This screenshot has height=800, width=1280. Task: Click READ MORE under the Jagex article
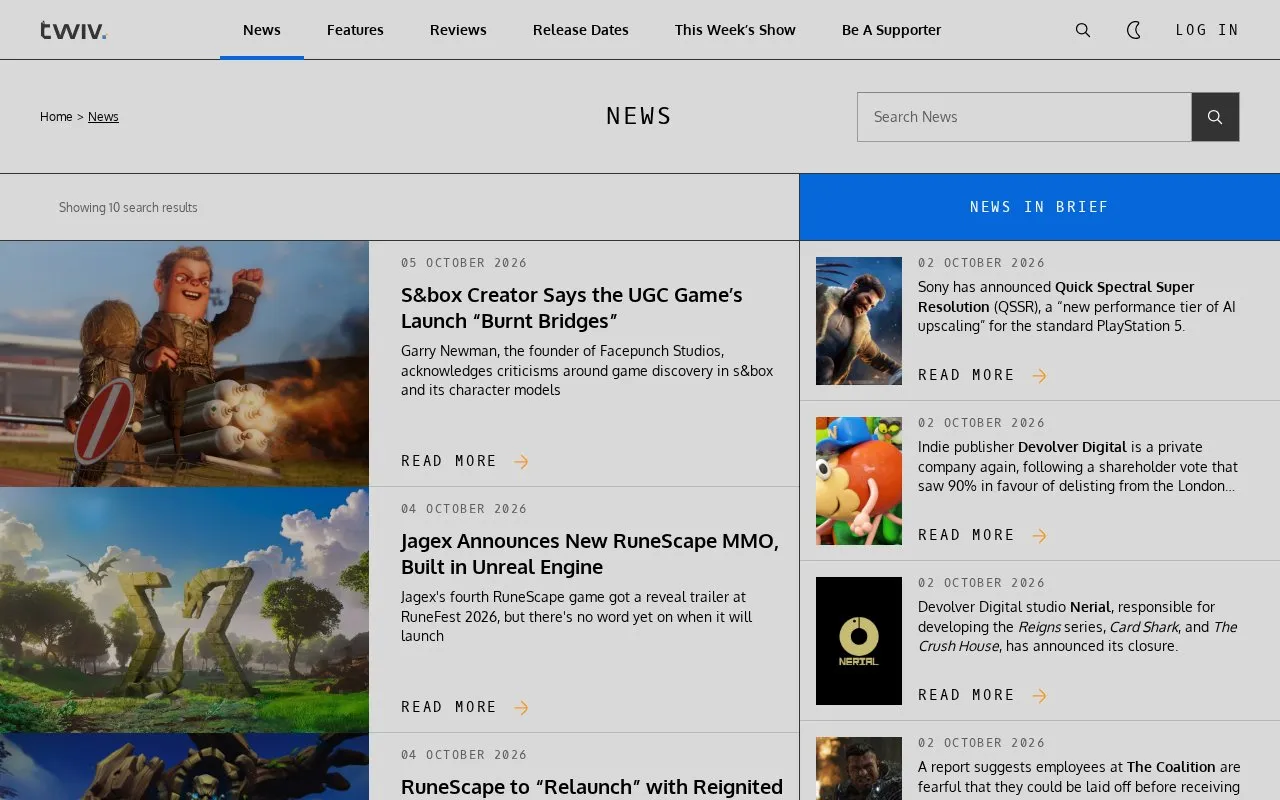(x=449, y=707)
